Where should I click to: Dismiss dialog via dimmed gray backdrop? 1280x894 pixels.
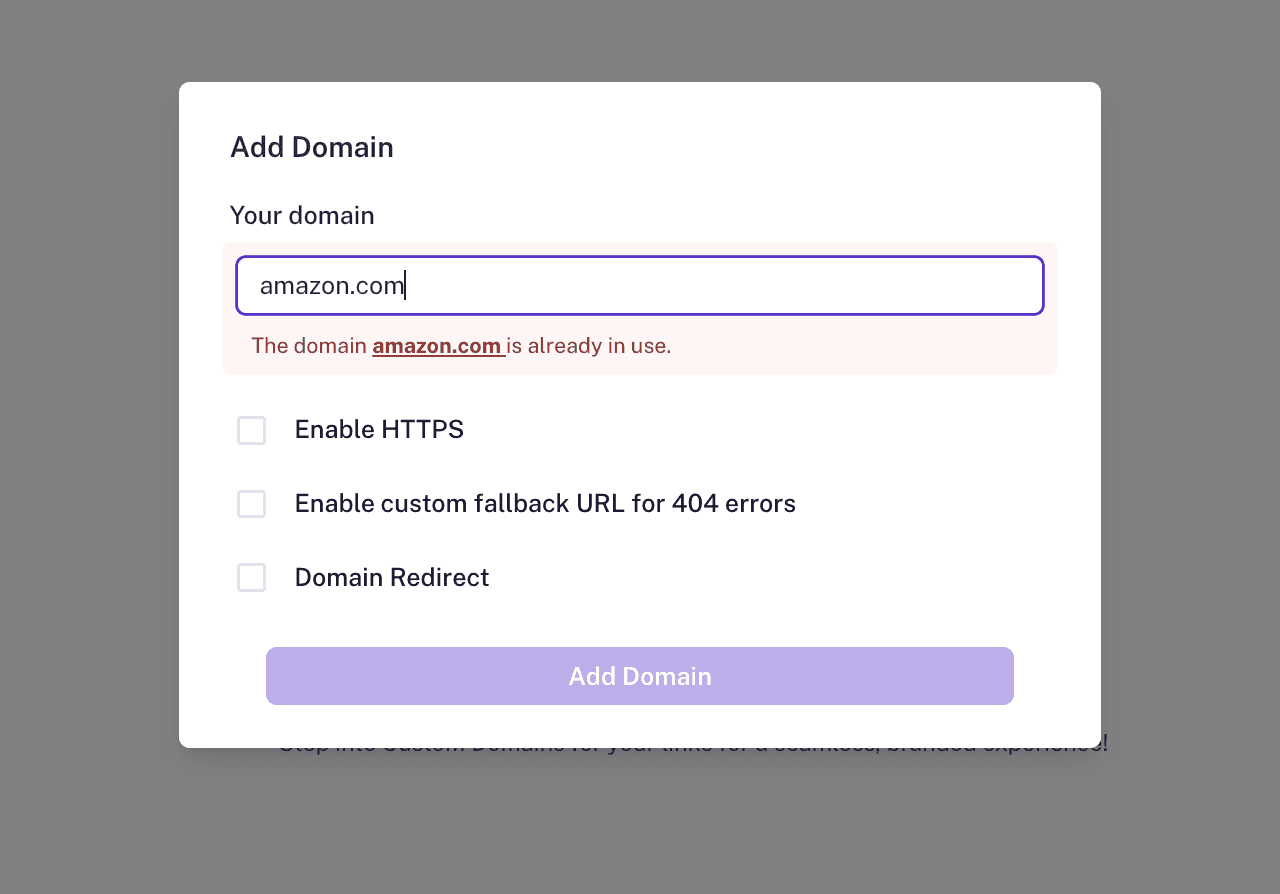(x=90, y=450)
